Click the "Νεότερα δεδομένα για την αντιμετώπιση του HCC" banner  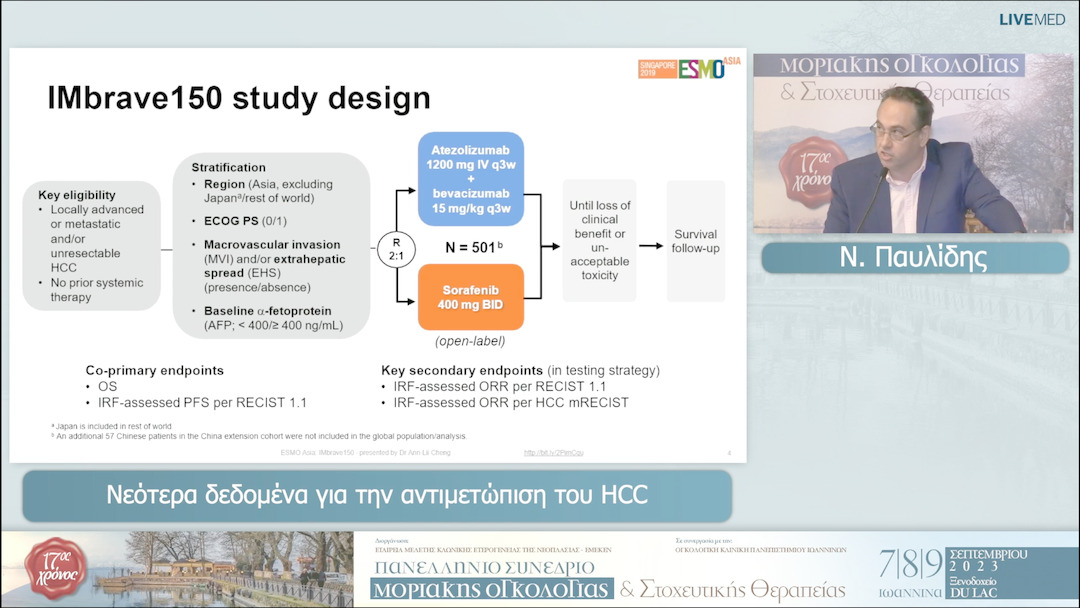pos(377,495)
